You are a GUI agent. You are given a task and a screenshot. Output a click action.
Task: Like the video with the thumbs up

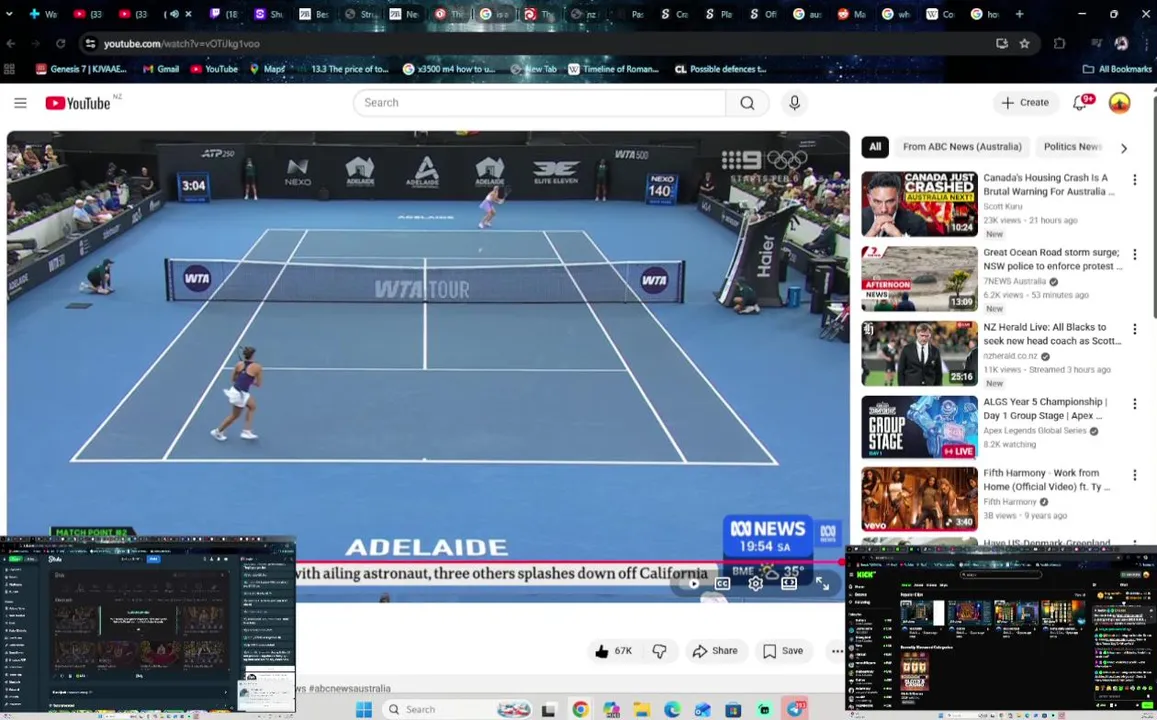coord(612,651)
